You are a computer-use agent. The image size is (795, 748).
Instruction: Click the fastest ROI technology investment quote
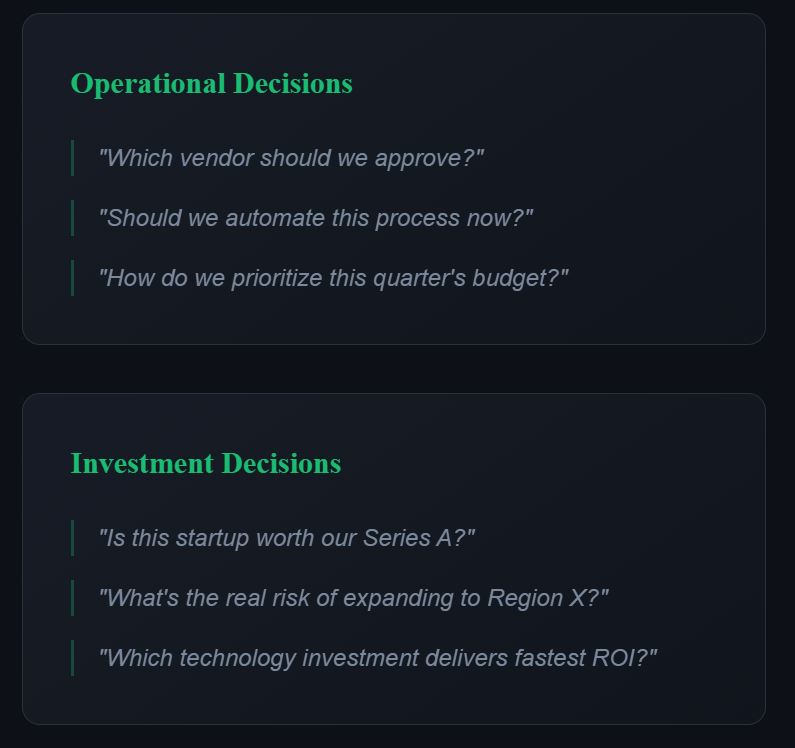coord(377,658)
